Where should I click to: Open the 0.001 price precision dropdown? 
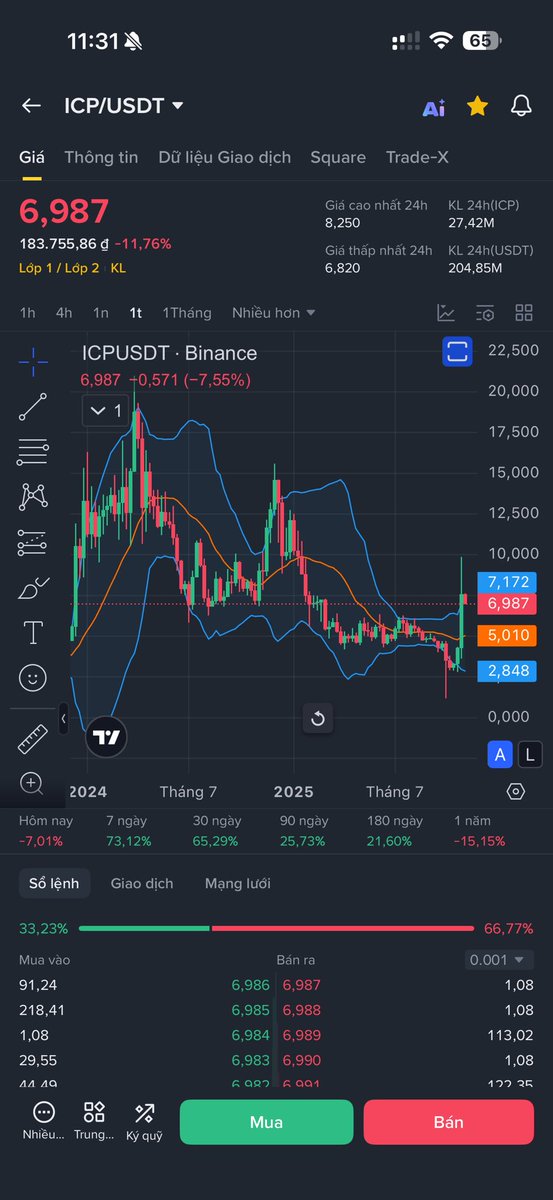500,960
